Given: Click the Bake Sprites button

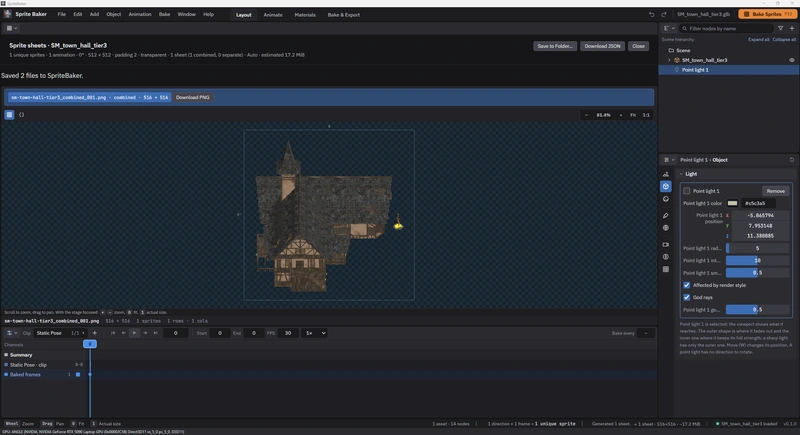Looking at the screenshot, I should (x=767, y=14).
